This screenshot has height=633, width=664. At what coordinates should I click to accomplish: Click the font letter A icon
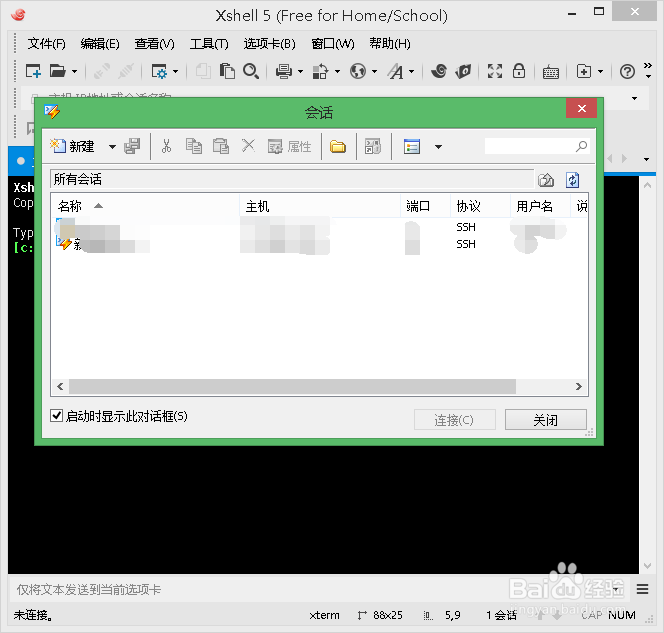(x=396, y=71)
